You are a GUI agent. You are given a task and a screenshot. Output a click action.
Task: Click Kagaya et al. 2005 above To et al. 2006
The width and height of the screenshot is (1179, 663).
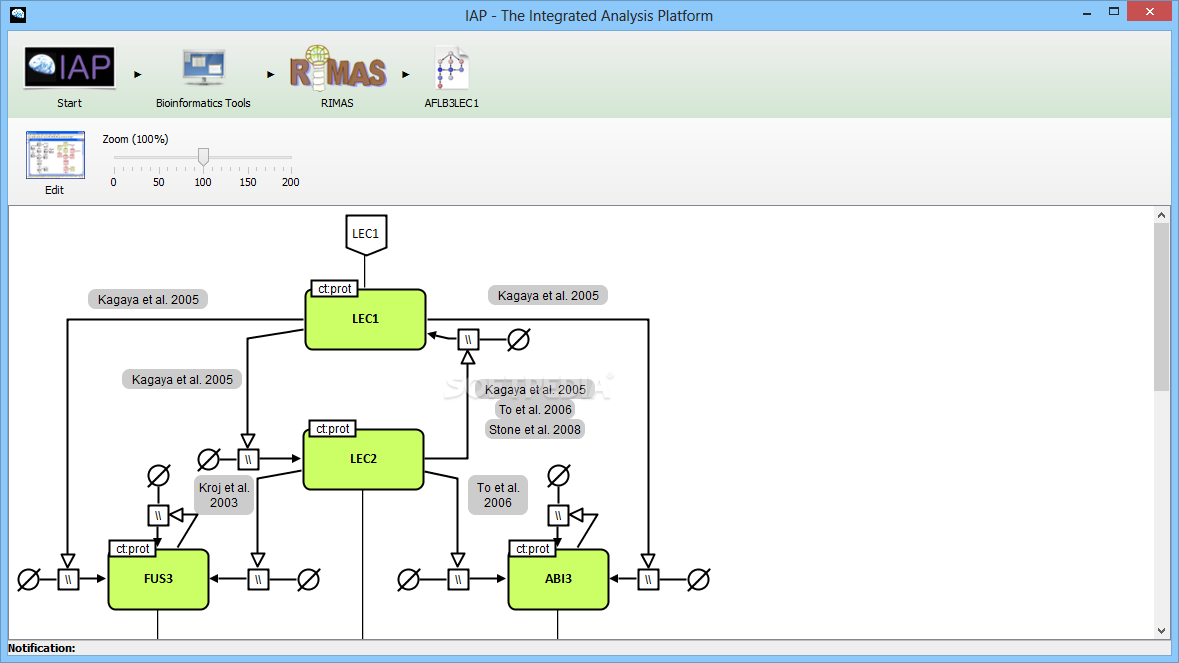point(535,389)
